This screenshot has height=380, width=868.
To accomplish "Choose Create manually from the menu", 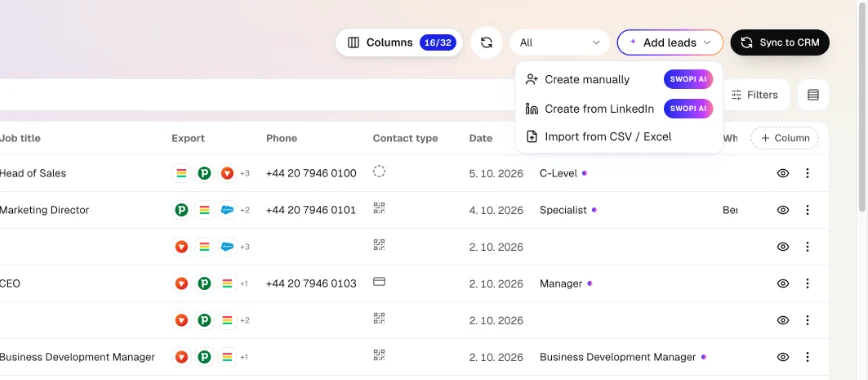I will 619,80.
